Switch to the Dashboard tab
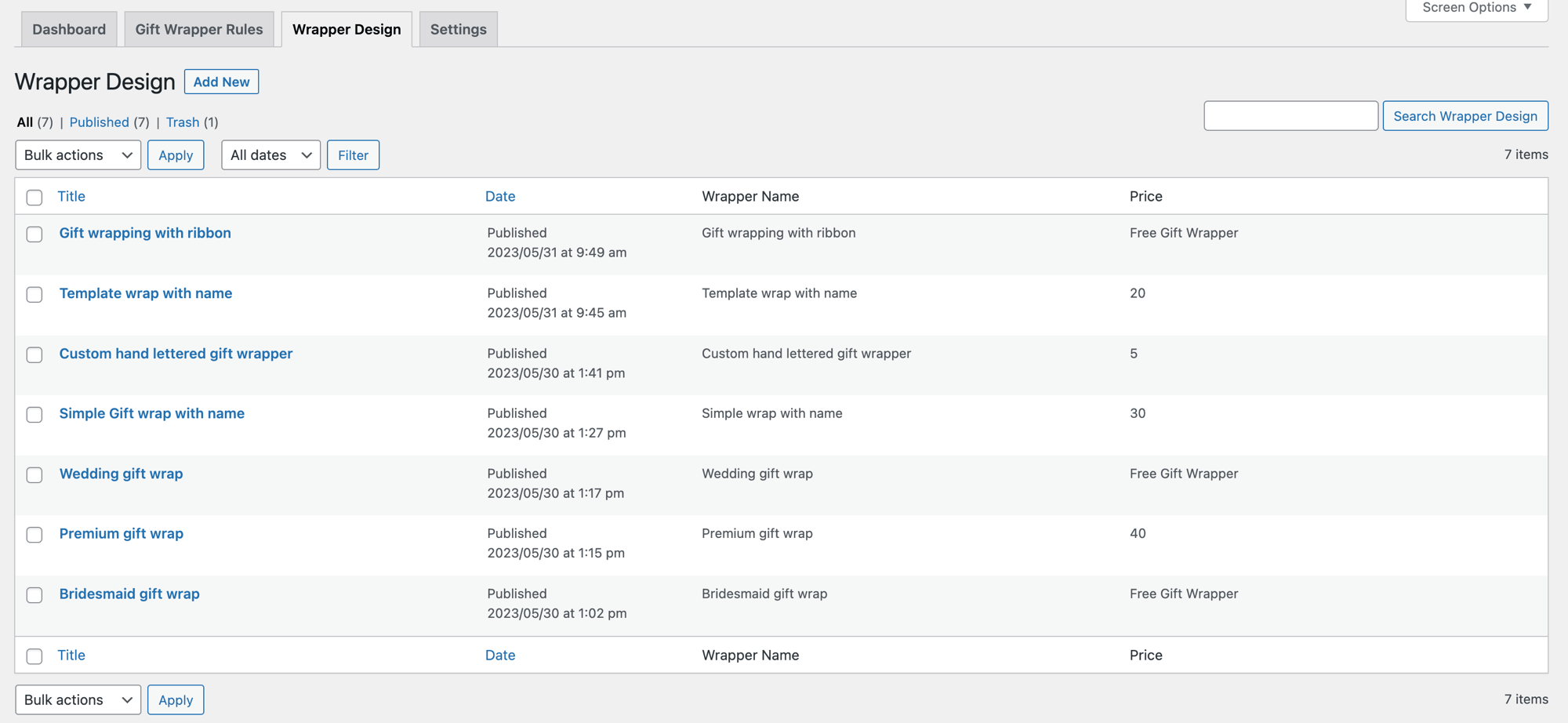The width and height of the screenshot is (1568, 723). 69,29
